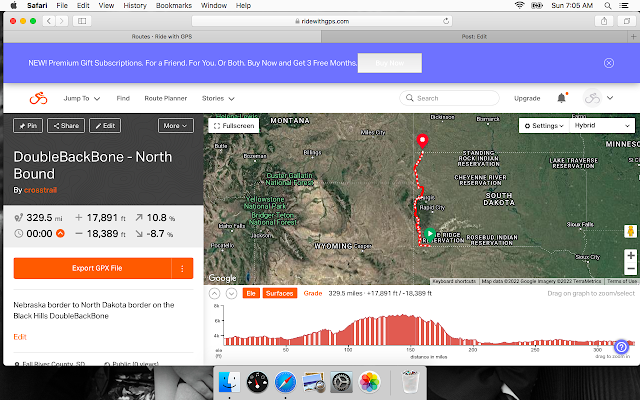Expand account menu chevron
640x400 pixels.
point(610,98)
